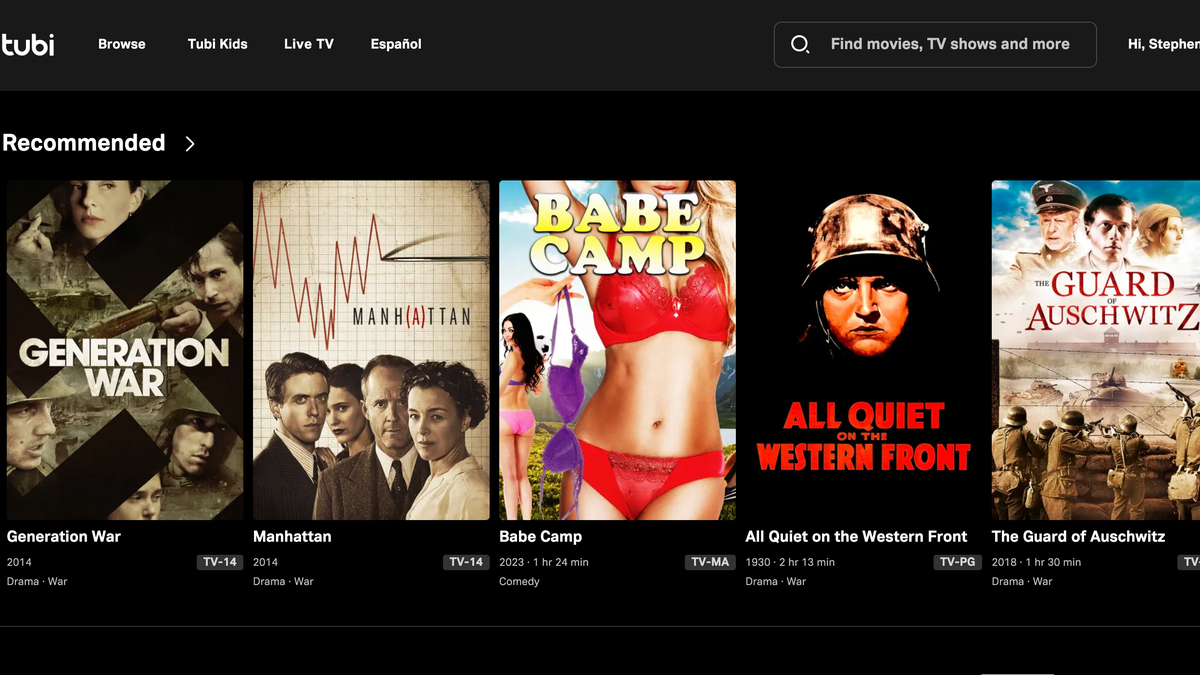Image resolution: width=1200 pixels, height=675 pixels.
Task: Click the Tubi logo
Action: [x=28, y=44]
